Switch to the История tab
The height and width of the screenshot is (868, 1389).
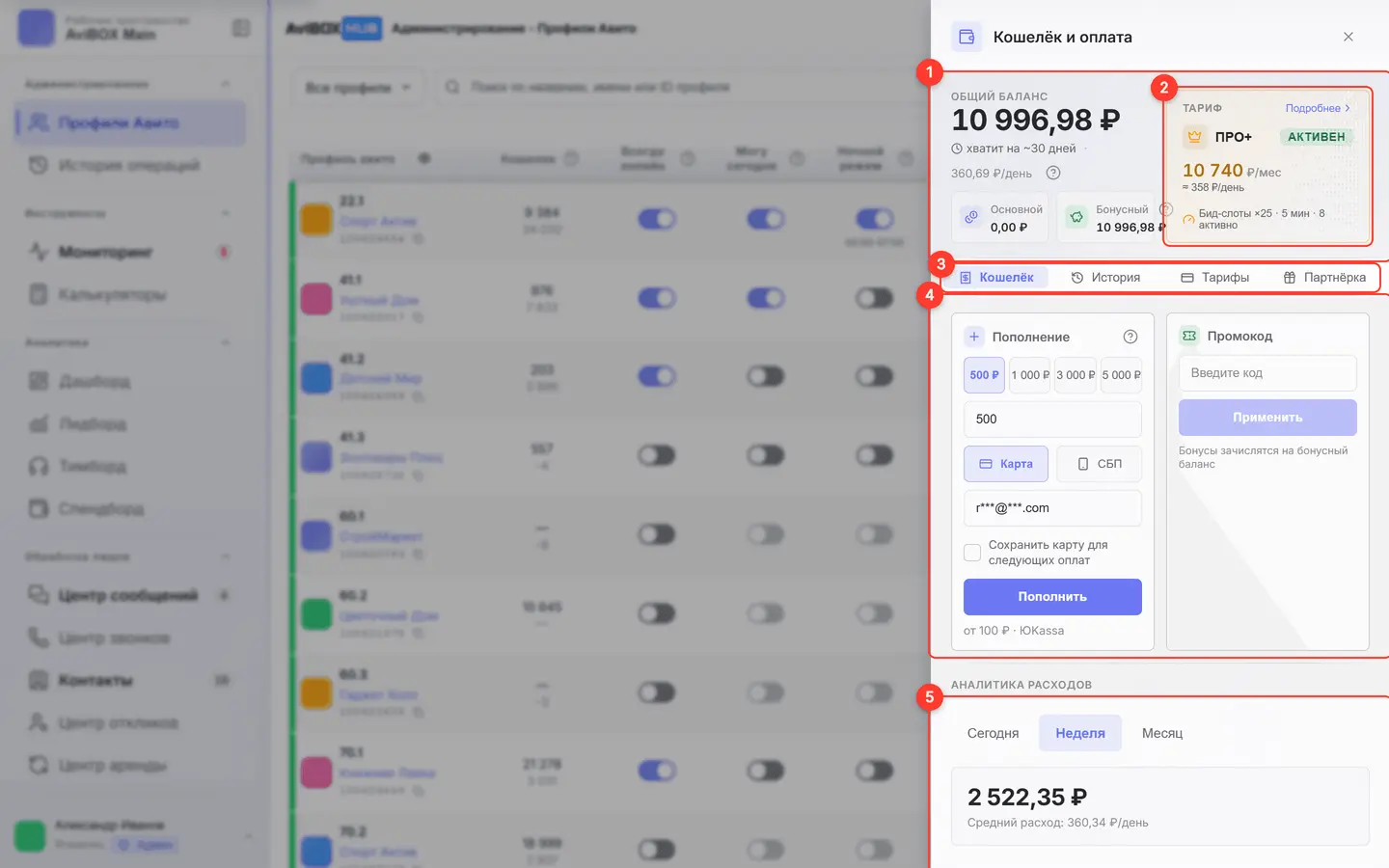pyautogui.click(x=1105, y=278)
